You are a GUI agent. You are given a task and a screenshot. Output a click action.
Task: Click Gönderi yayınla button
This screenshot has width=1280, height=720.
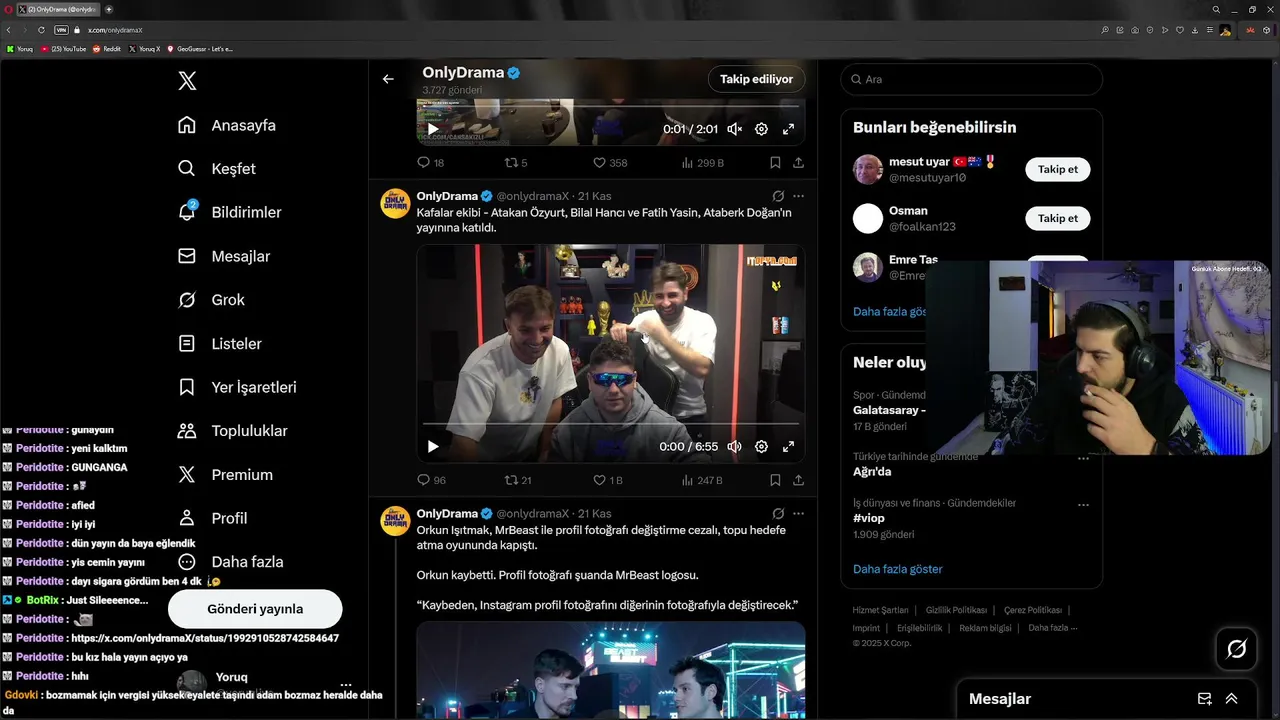[x=255, y=608]
